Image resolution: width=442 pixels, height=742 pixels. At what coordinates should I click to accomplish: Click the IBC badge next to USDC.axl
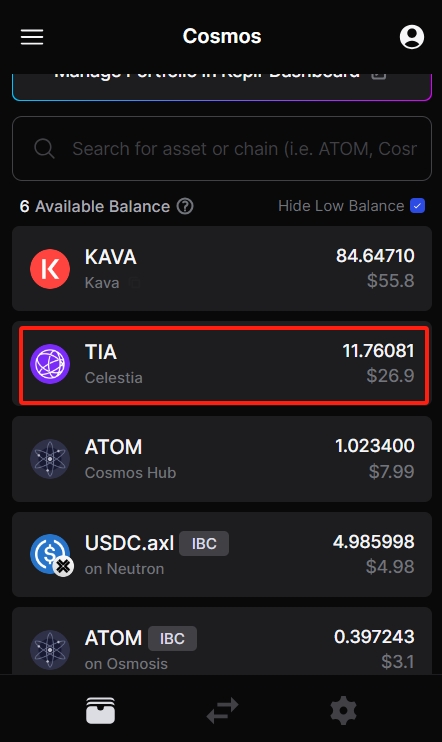[204, 543]
